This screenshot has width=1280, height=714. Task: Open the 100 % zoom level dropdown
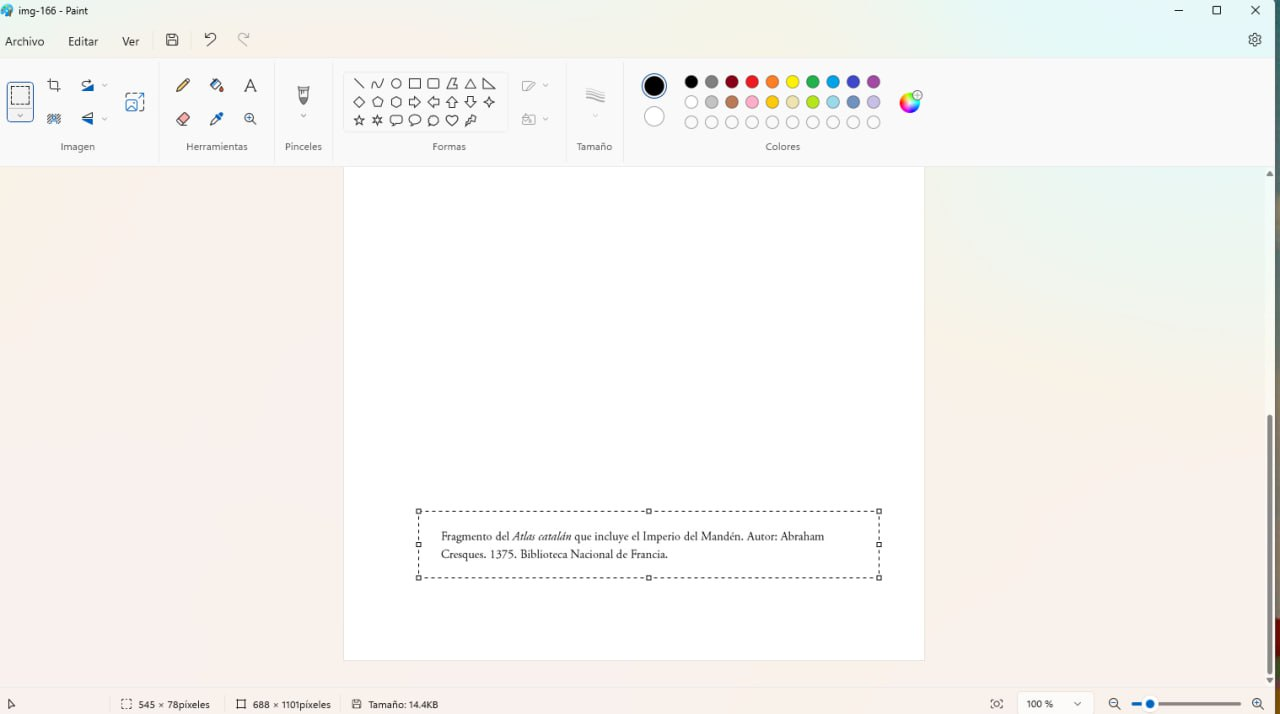tap(1054, 704)
